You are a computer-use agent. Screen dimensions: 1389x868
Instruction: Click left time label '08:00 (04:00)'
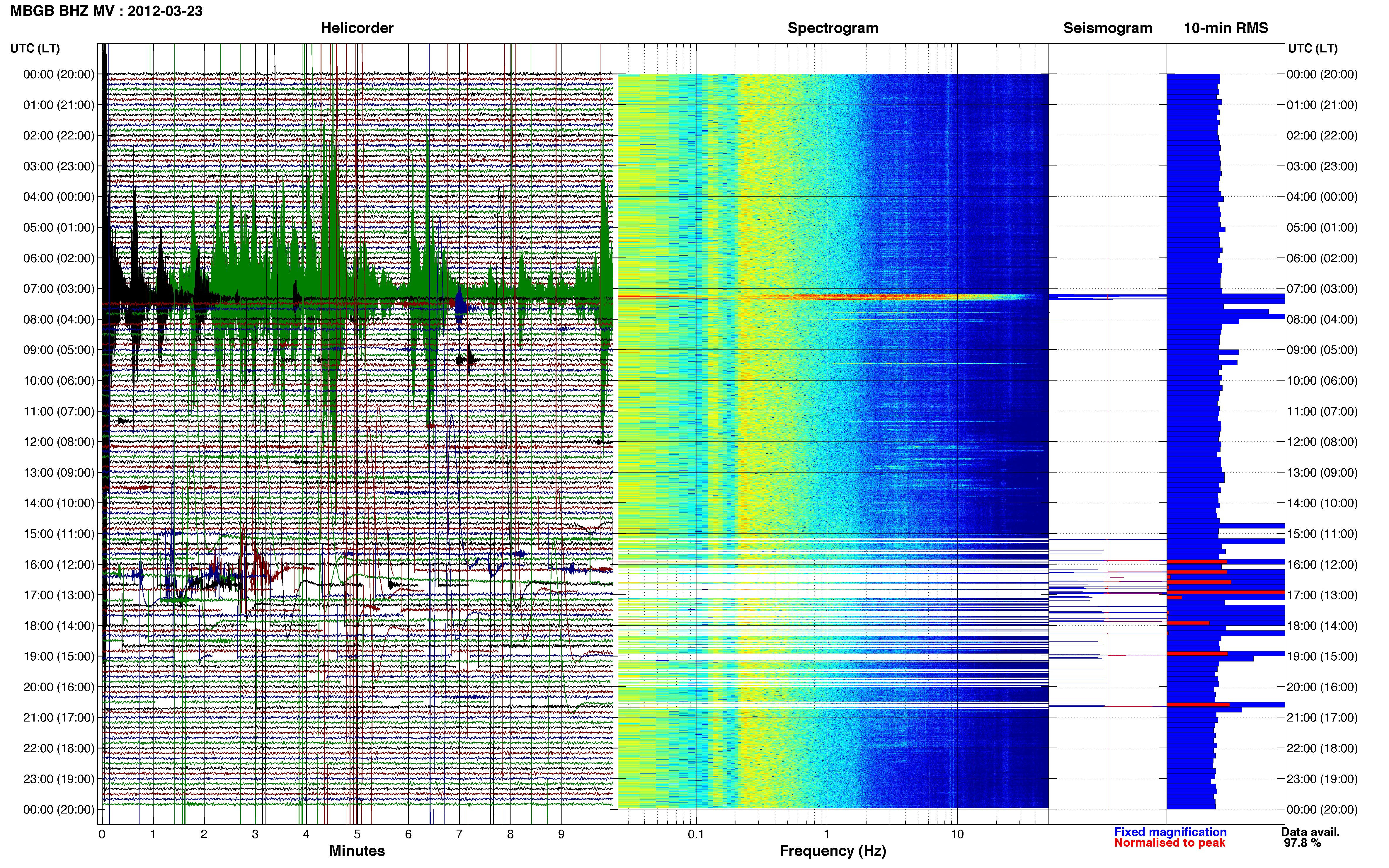(59, 319)
